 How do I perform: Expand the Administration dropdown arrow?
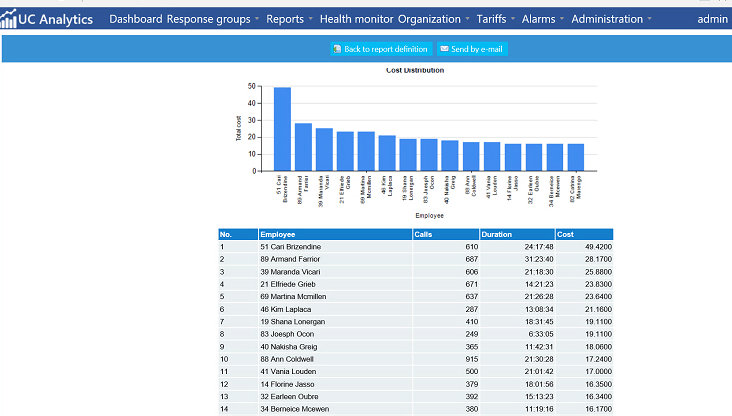coord(649,19)
